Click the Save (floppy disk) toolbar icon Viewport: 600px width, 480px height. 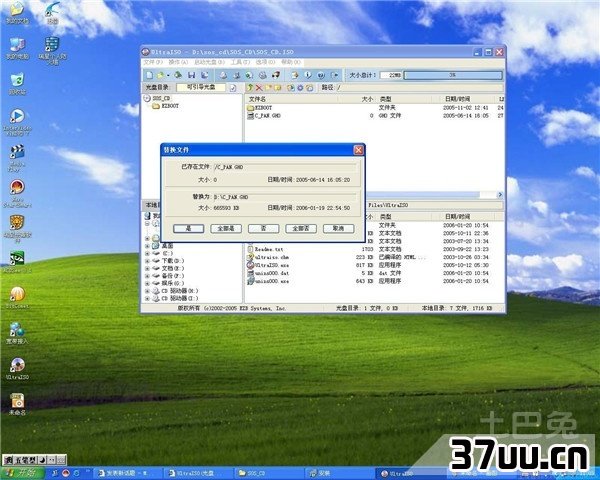point(192,75)
